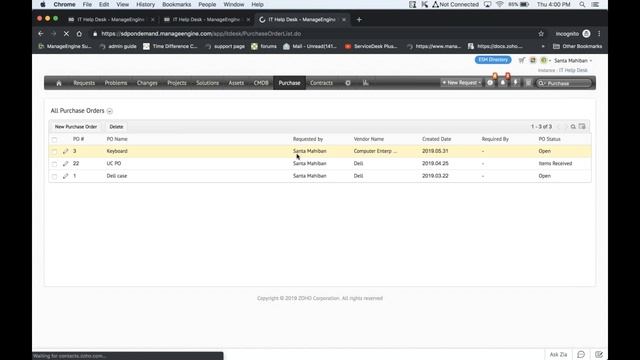This screenshot has width=640, height=360.
Task: Select 'Computer Enterp ...' vendor cell
Action: pyautogui.click(x=375, y=151)
